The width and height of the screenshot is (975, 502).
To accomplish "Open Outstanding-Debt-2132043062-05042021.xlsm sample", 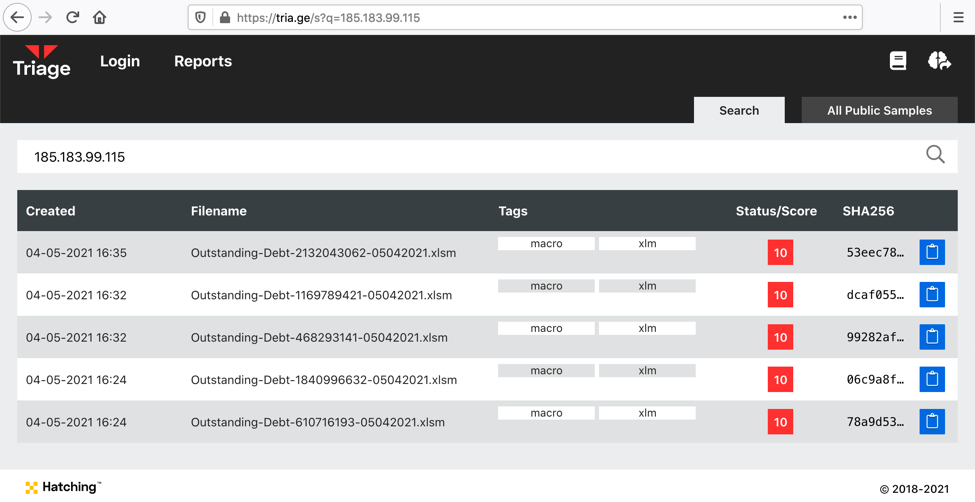I will (323, 253).
